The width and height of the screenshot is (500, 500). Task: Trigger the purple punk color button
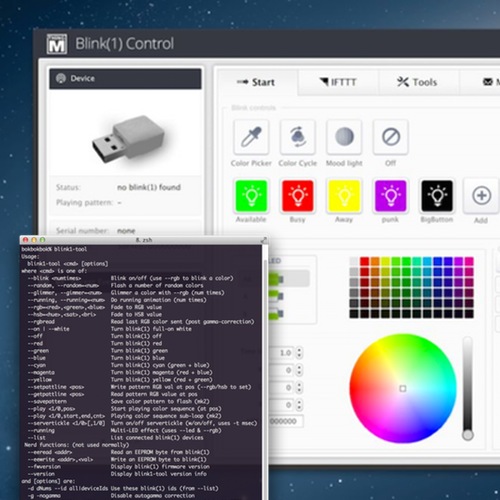click(390, 196)
